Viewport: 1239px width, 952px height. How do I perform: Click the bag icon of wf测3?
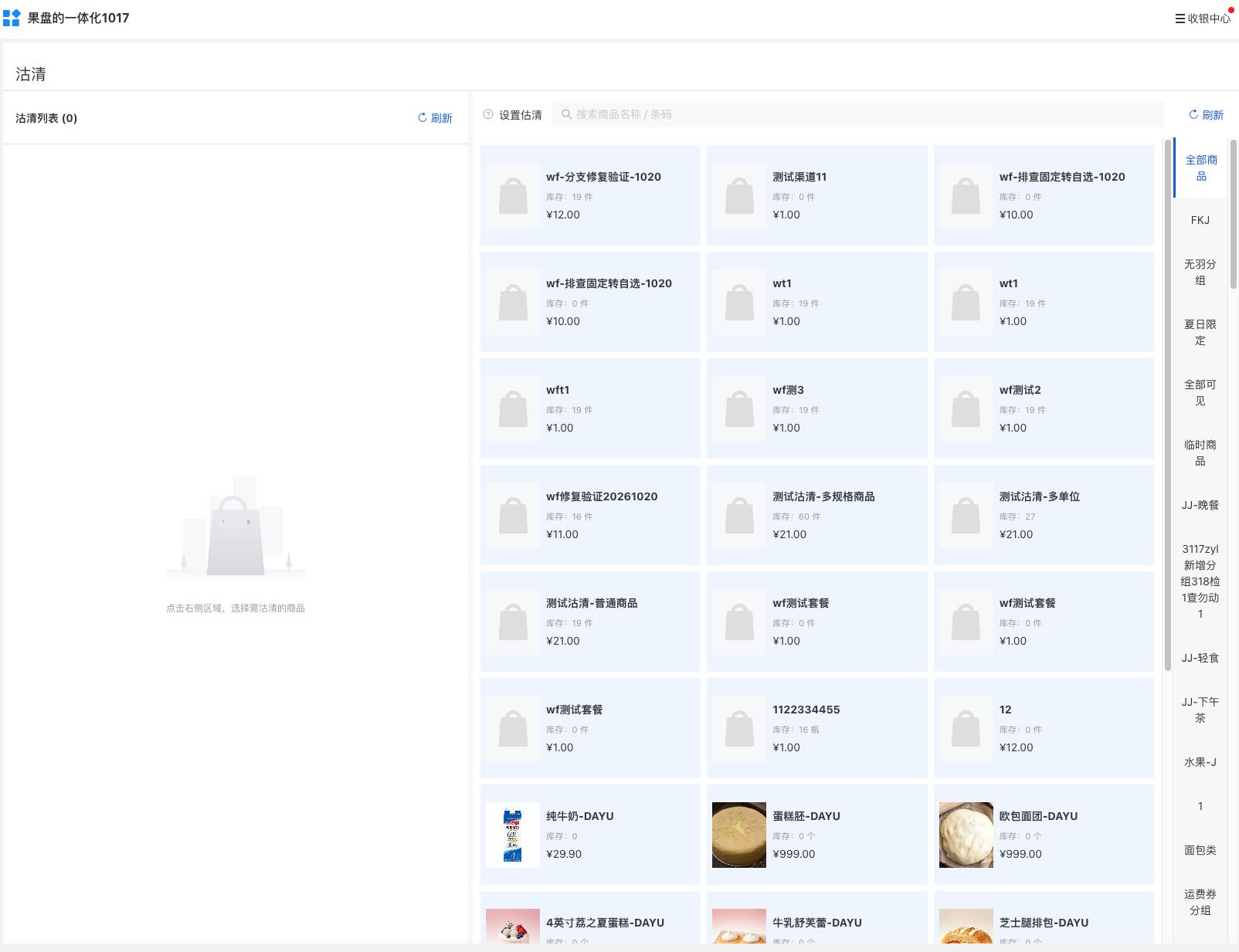[739, 408]
